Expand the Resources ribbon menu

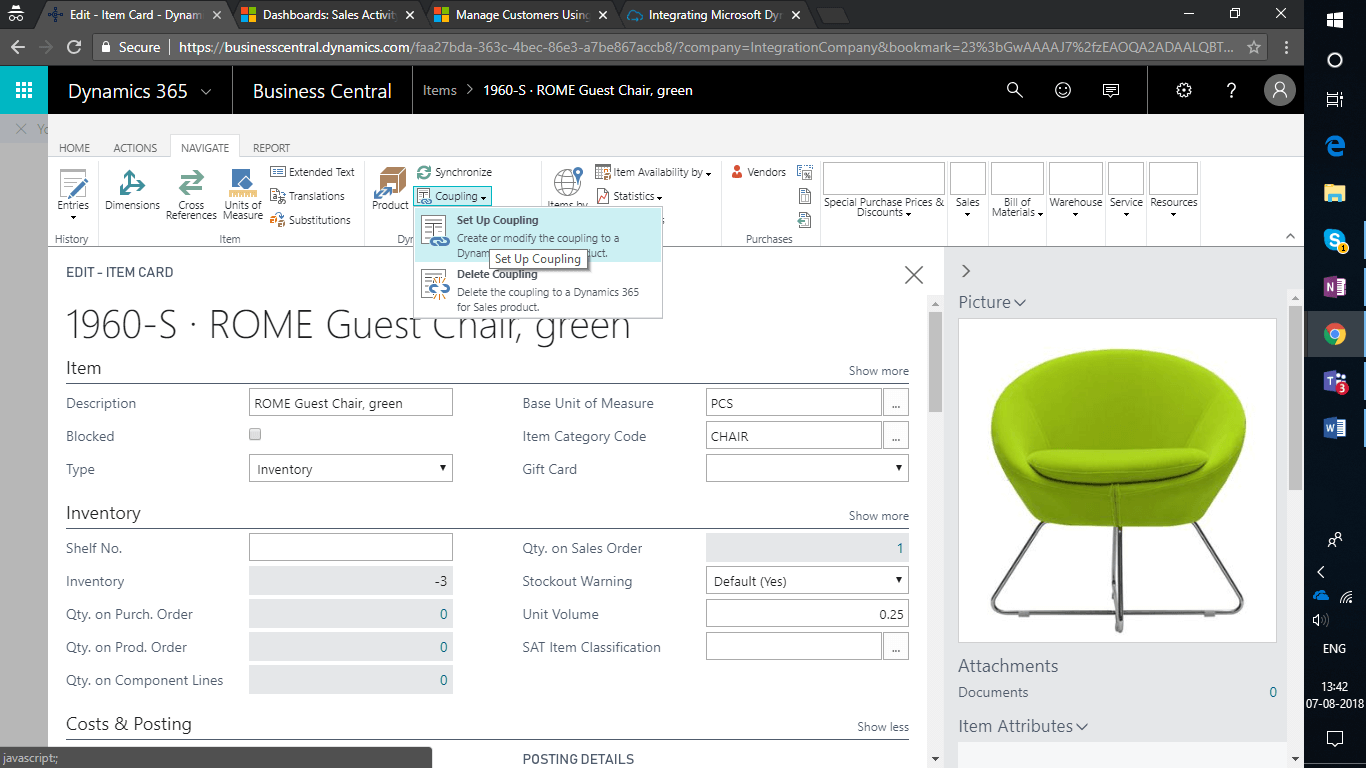click(1174, 191)
